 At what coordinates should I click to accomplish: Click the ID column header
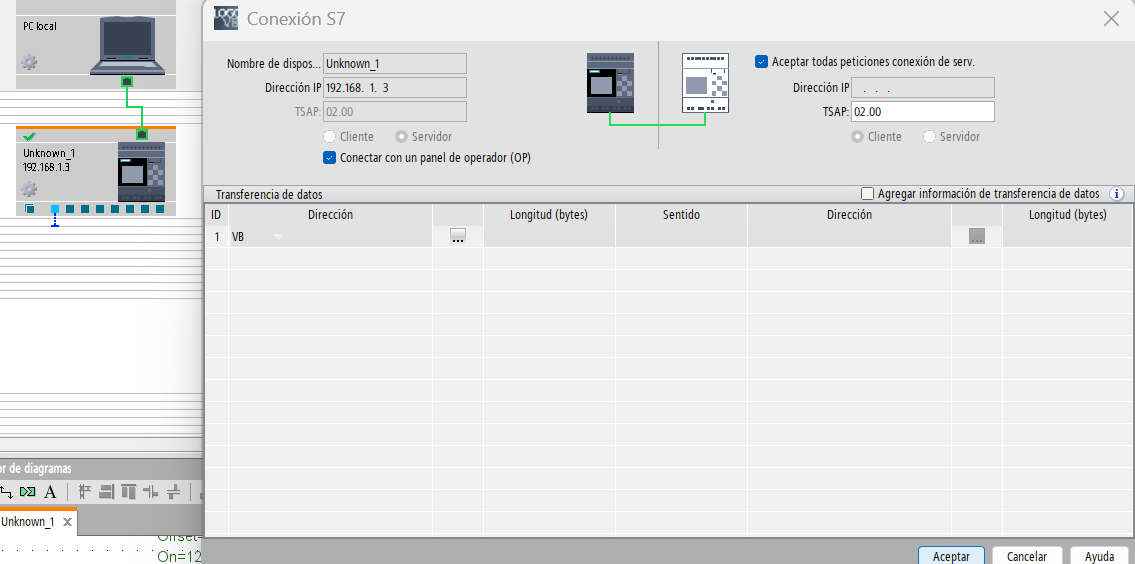point(216,214)
